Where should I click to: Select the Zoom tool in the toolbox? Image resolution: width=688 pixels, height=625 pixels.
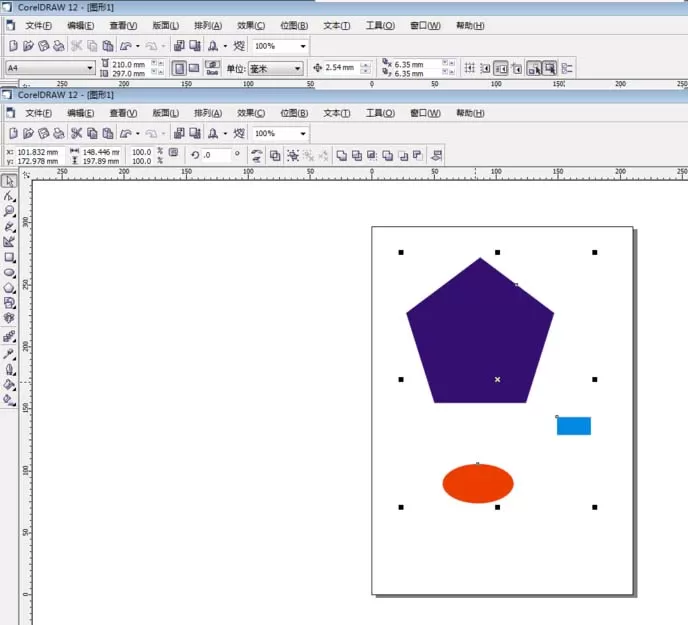(9, 211)
